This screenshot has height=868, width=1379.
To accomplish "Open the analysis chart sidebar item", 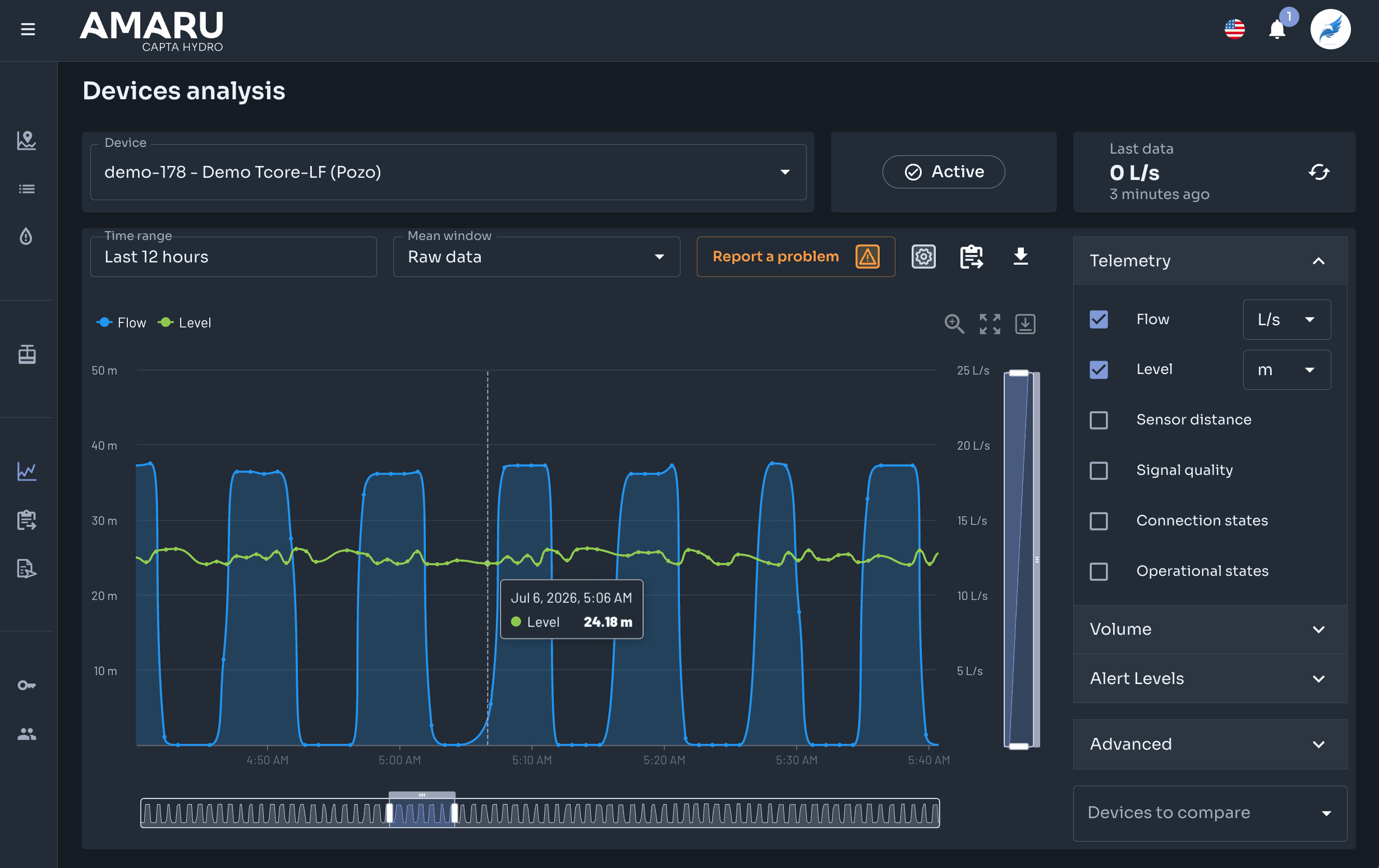I will (x=27, y=472).
